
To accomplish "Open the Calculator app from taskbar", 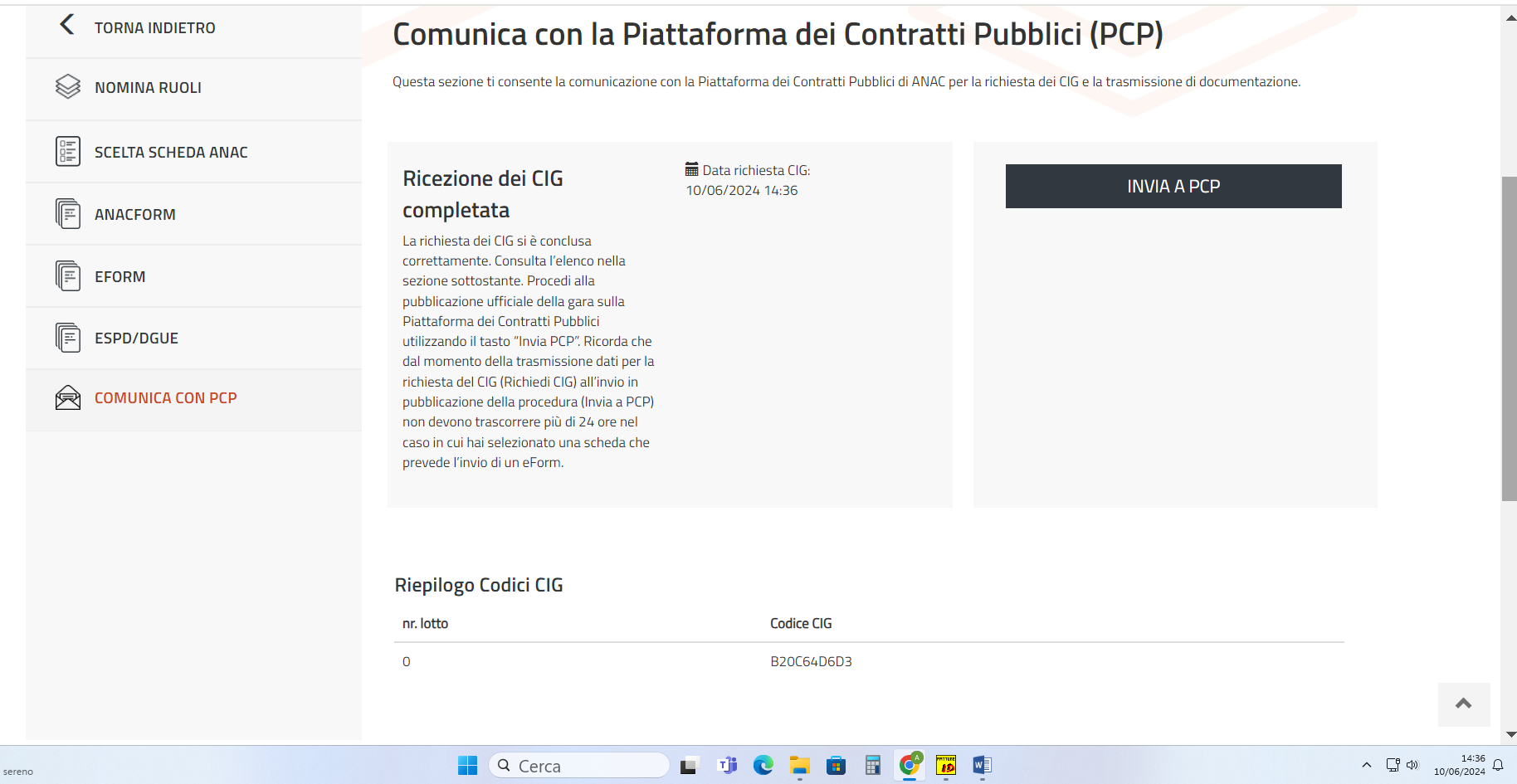I will 872,766.
